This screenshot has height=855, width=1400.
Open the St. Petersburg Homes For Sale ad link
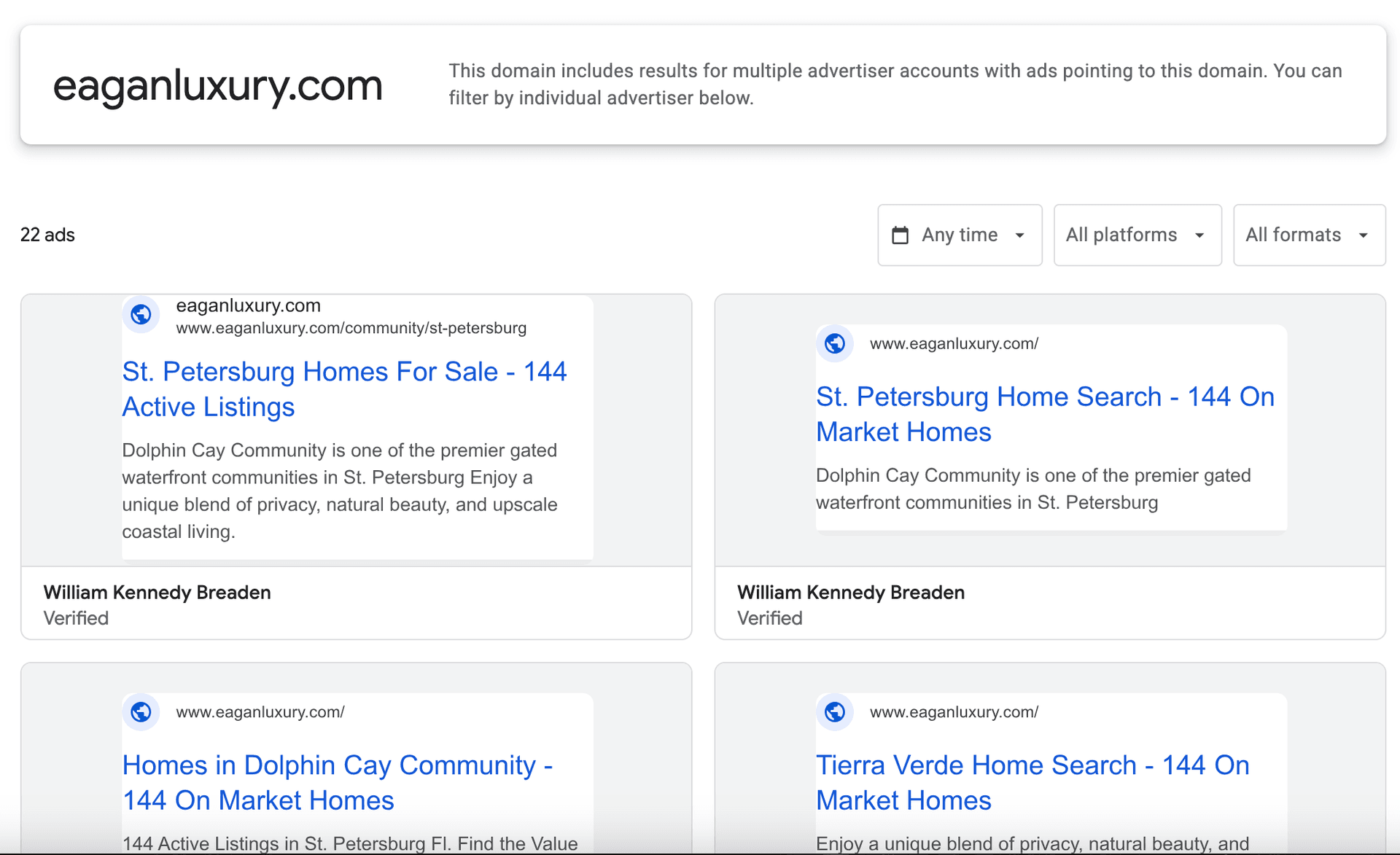[344, 389]
